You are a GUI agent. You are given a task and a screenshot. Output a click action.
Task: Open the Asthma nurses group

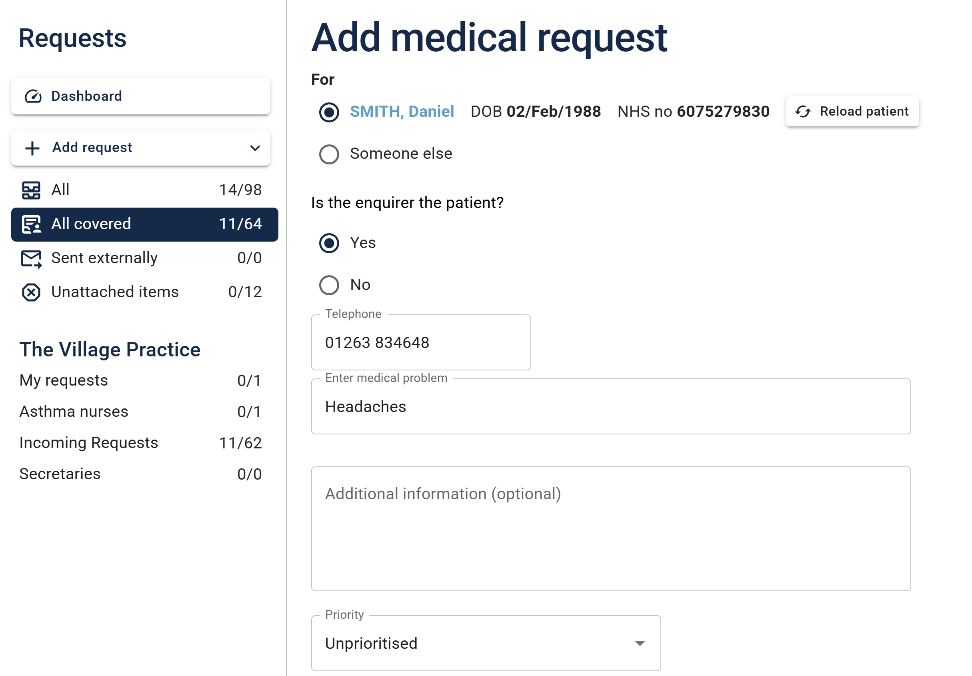pyautogui.click(x=141, y=411)
